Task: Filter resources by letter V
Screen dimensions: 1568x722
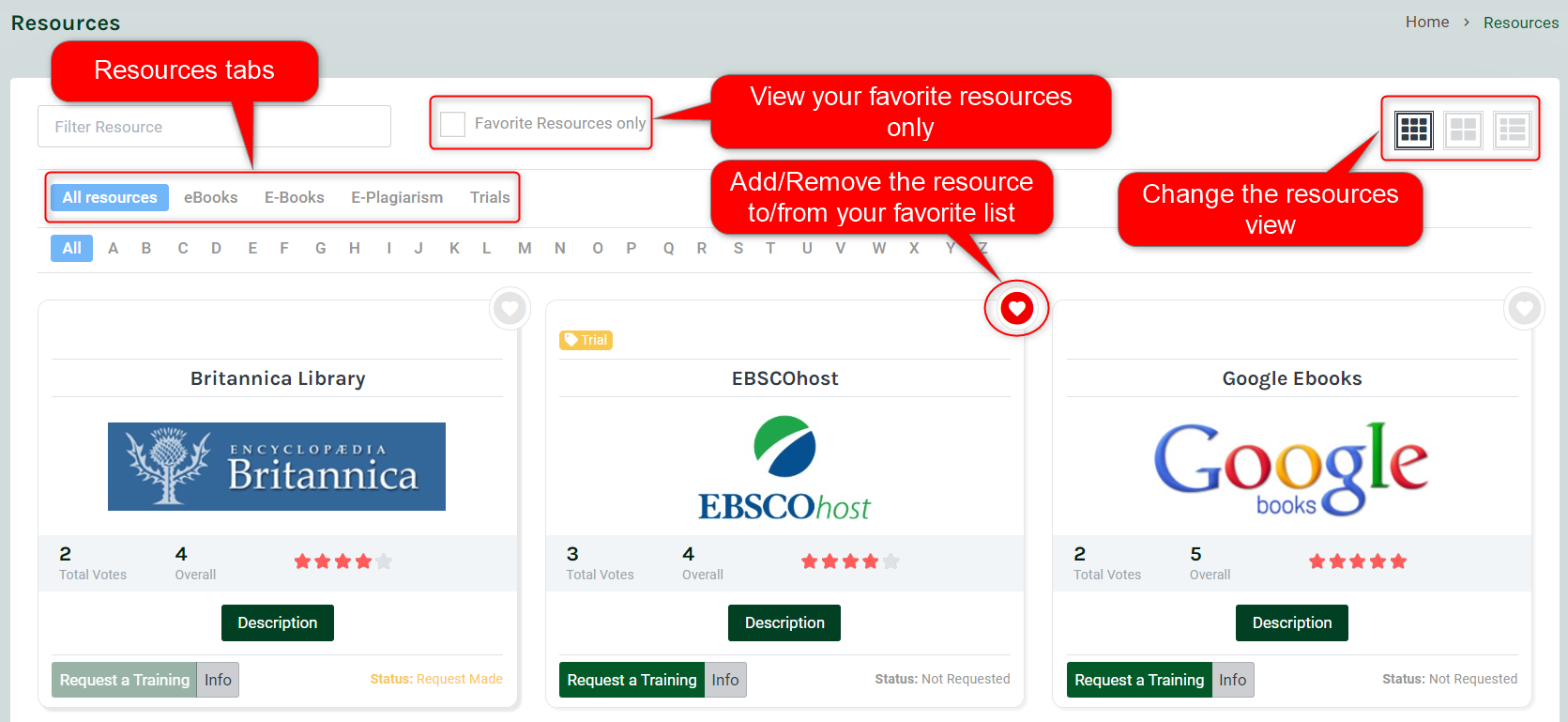Action: [841, 248]
